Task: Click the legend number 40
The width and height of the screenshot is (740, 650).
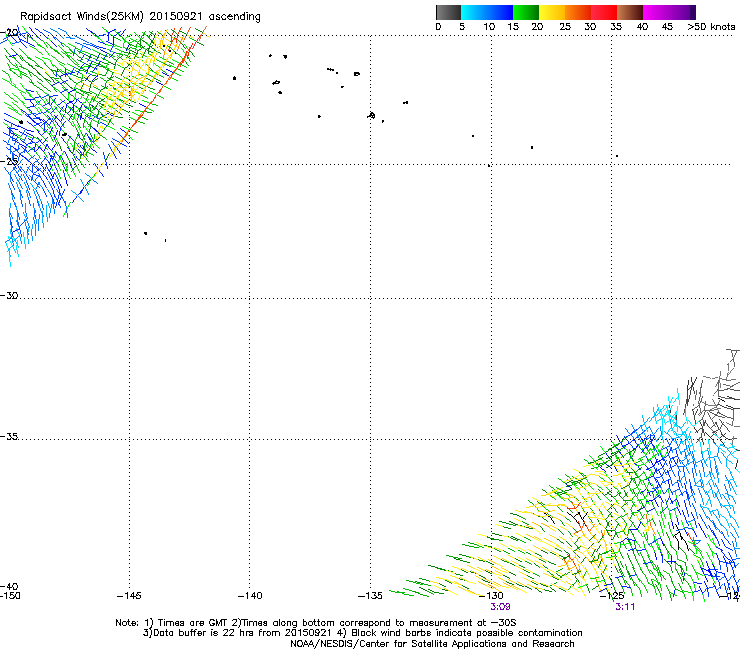Action: (x=642, y=27)
